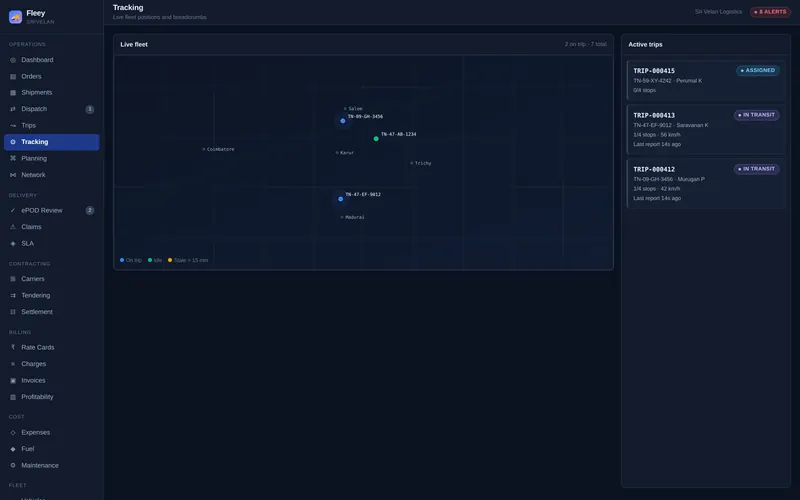Click the Karur city label on map

pyautogui.click(x=347, y=153)
